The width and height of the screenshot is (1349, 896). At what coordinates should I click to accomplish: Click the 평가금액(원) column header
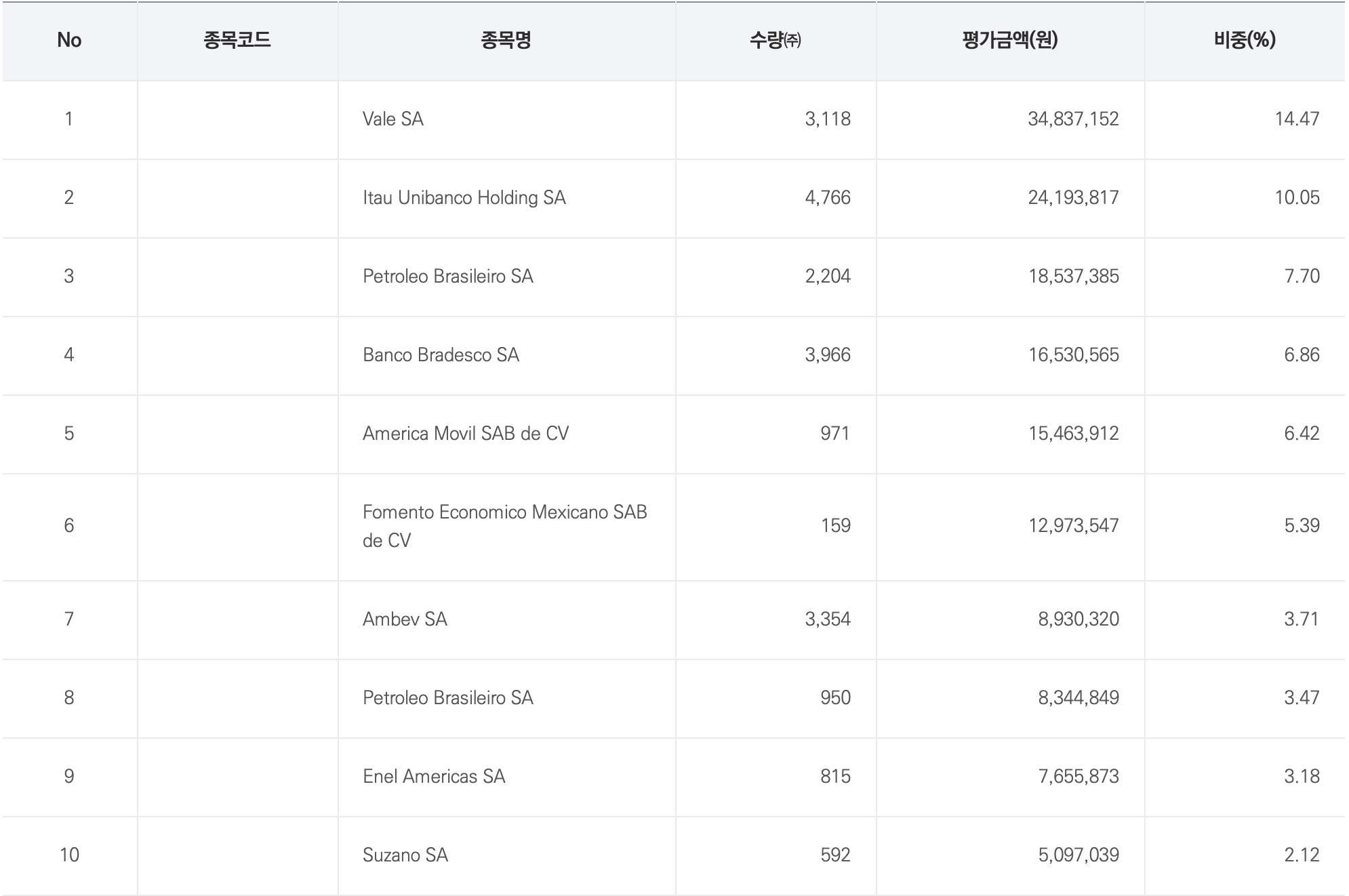[x=1010, y=41]
